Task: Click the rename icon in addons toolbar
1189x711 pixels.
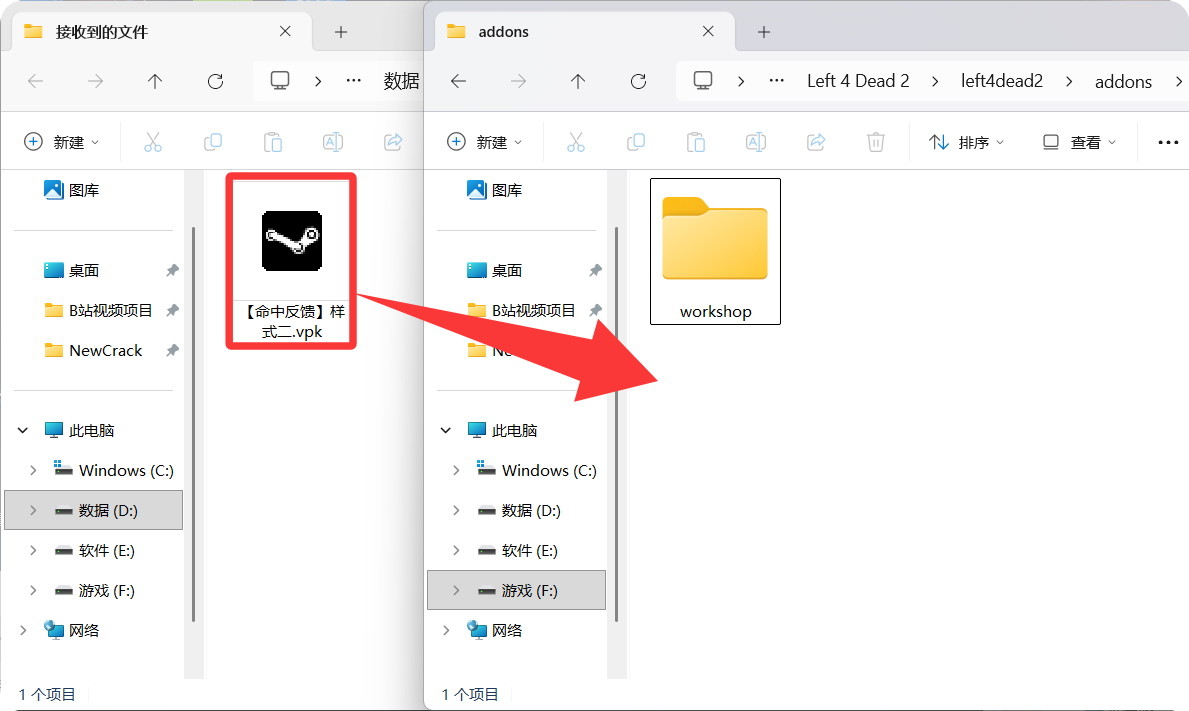Action: coord(756,142)
